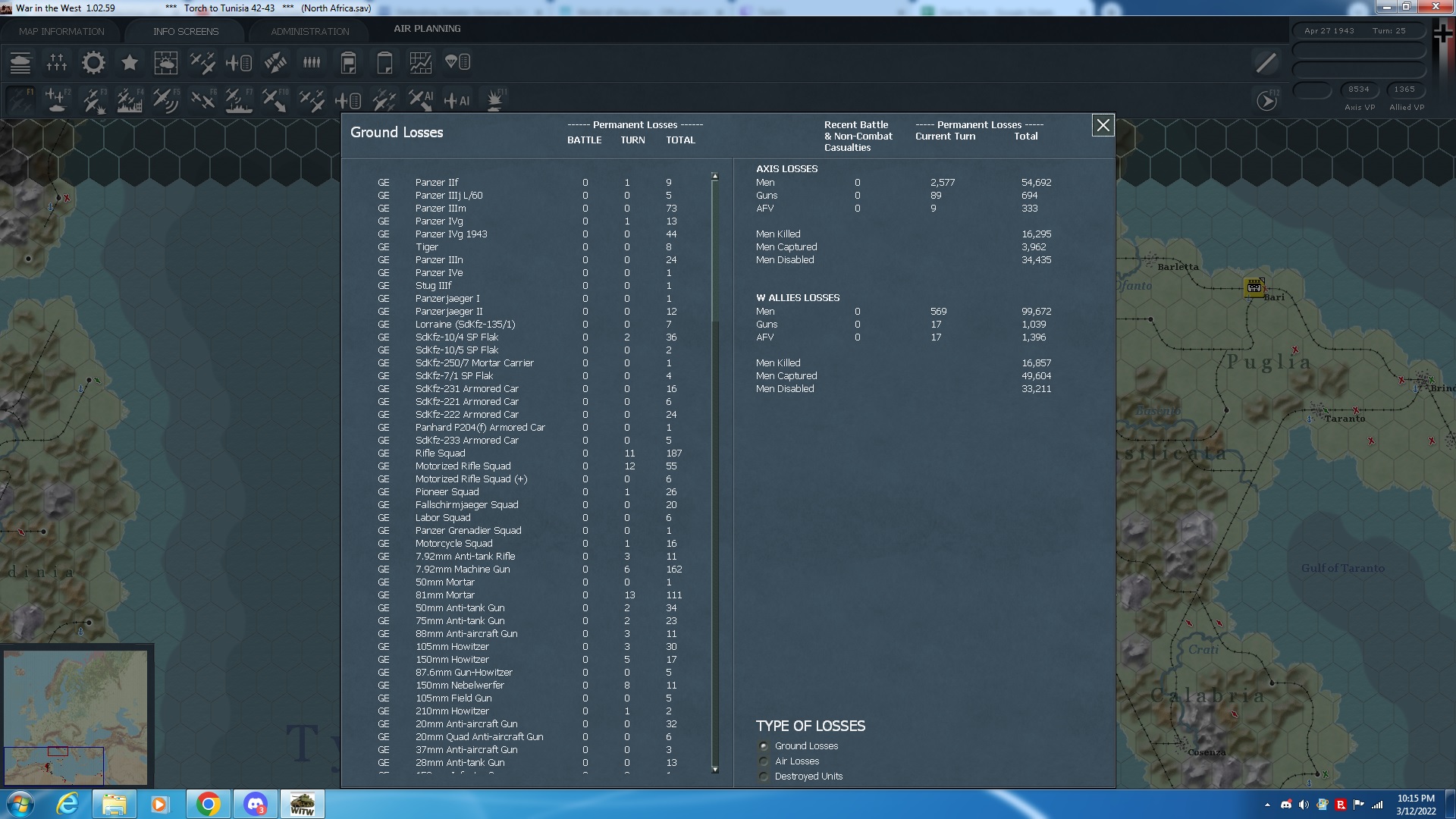The height and width of the screenshot is (819, 1456).
Task: Select the Order of Battle tank icon
Action: point(20,62)
